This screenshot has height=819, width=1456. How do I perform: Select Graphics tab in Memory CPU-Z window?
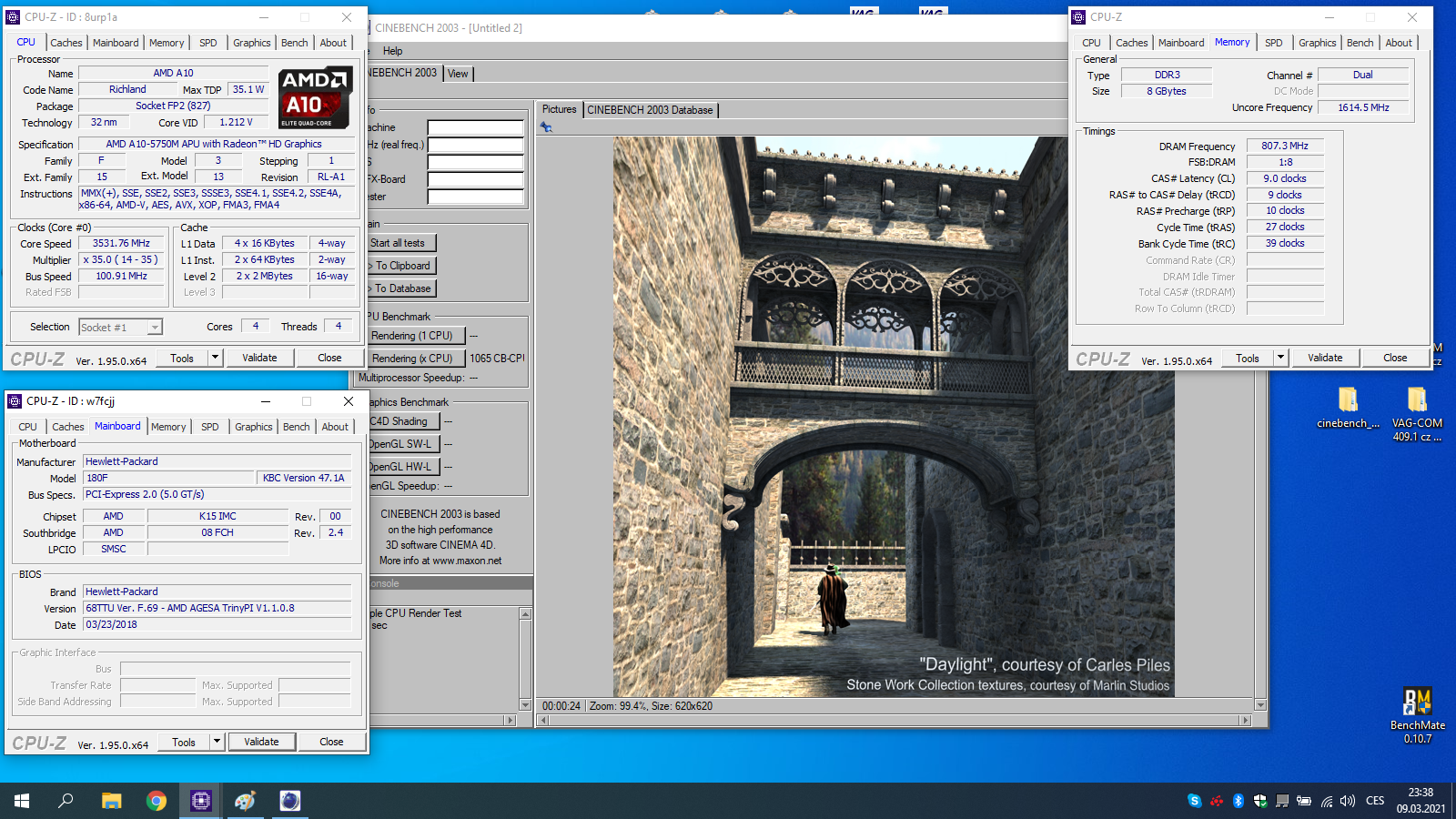1318,43
